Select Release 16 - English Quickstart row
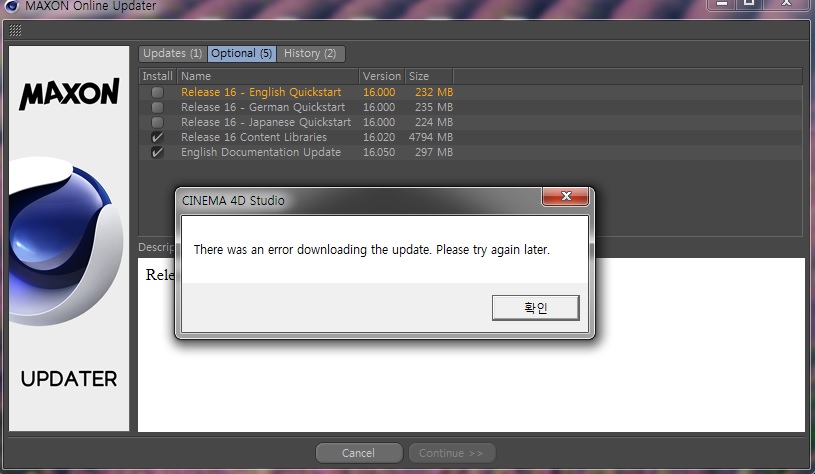815x474 pixels. [470, 93]
